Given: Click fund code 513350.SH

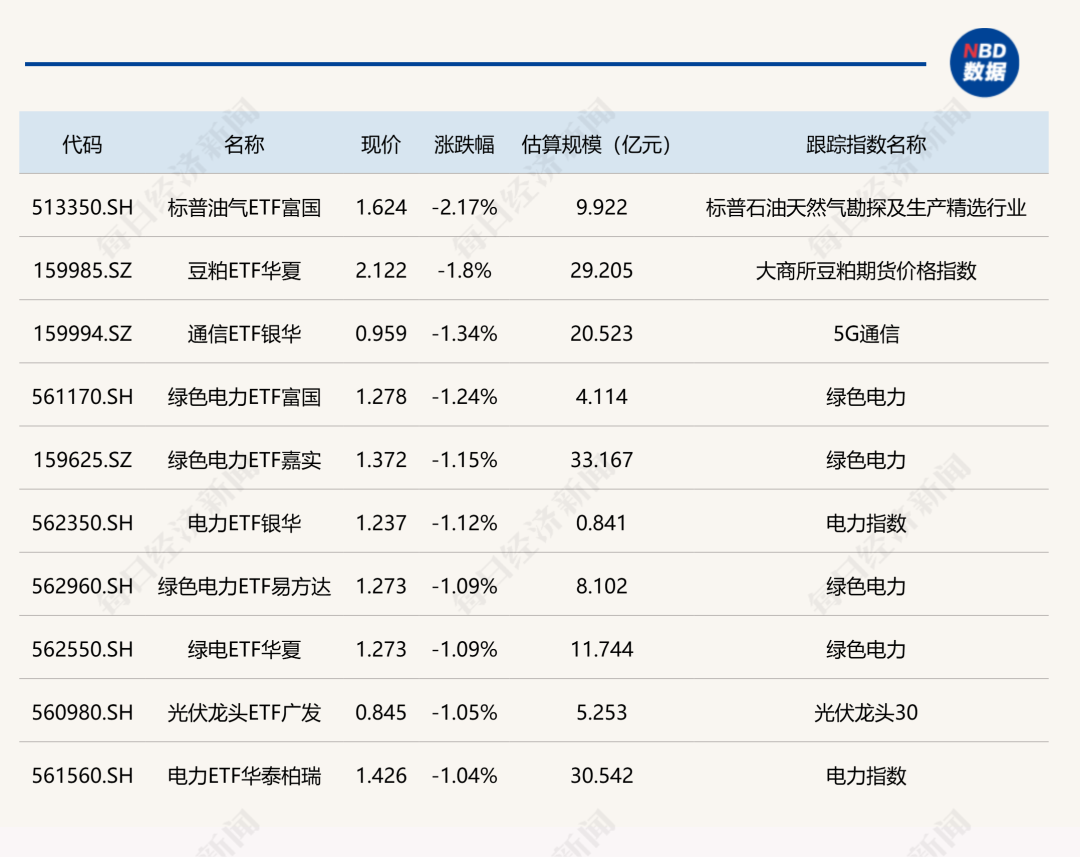Looking at the screenshot, I should tap(82, 208).
